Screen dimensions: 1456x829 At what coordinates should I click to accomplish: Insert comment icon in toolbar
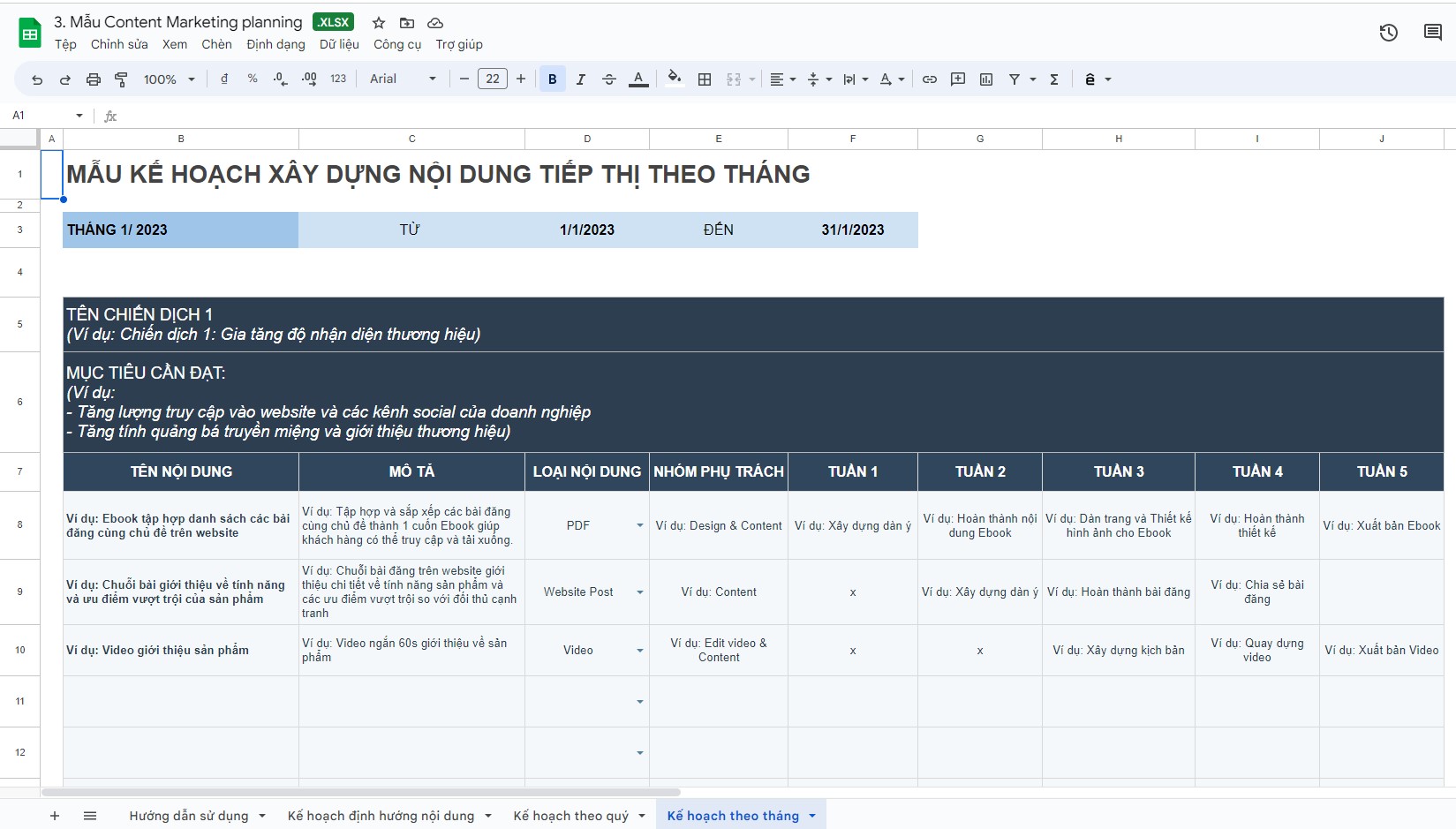pyautogui.click(x=958, y=79)
